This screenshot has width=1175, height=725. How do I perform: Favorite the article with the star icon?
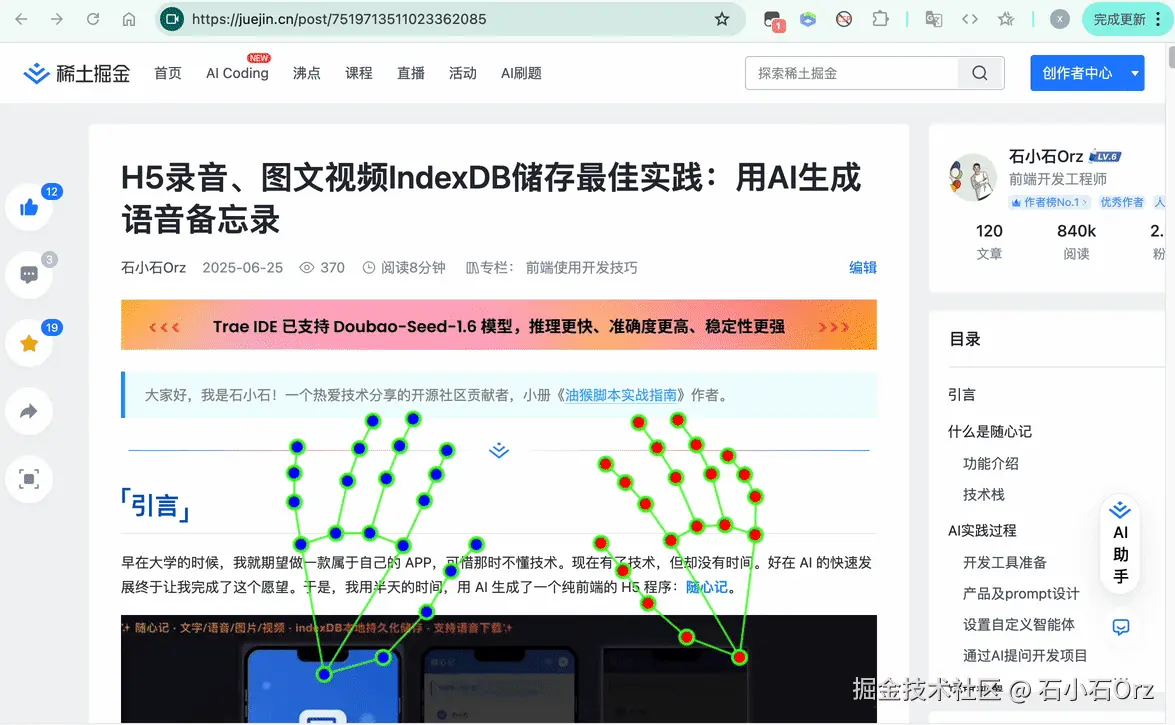click(29, 343)
